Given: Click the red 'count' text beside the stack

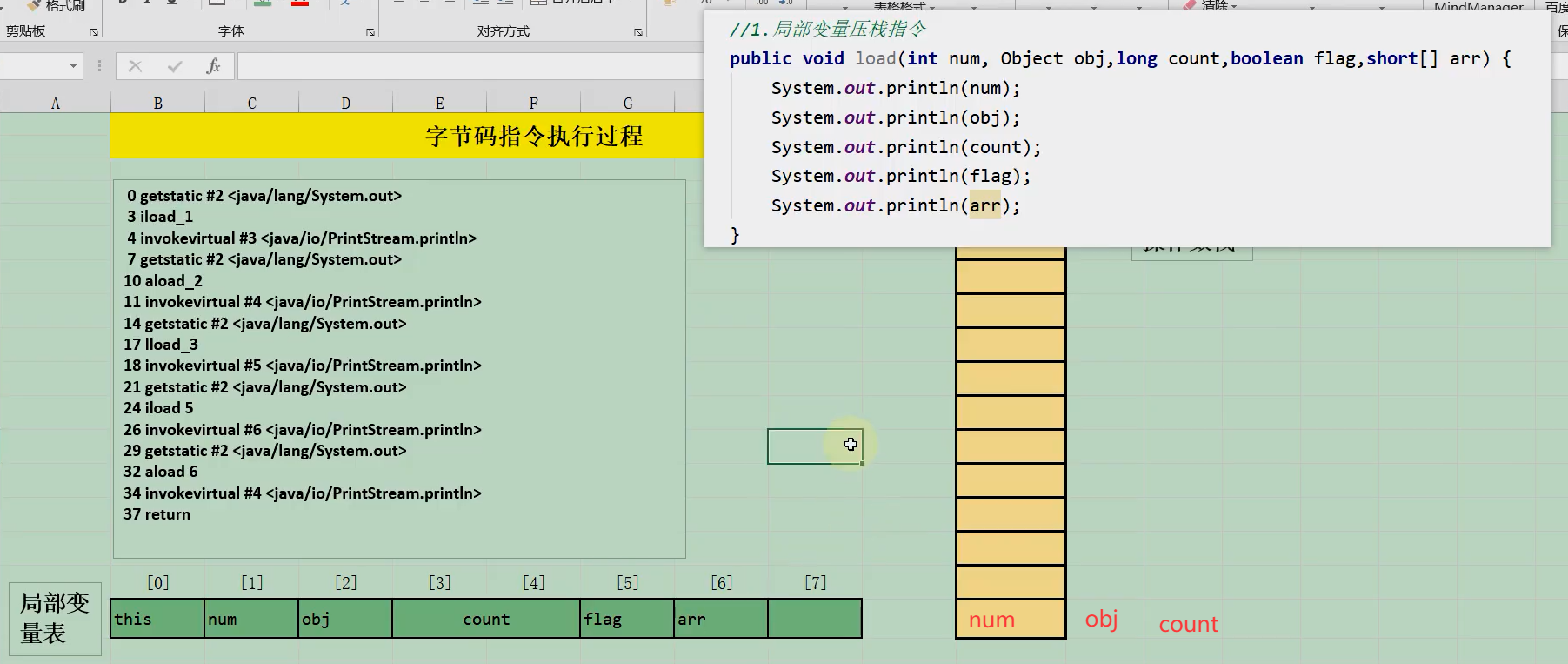Looking at the screenshot, I should tap(1188, 624).
